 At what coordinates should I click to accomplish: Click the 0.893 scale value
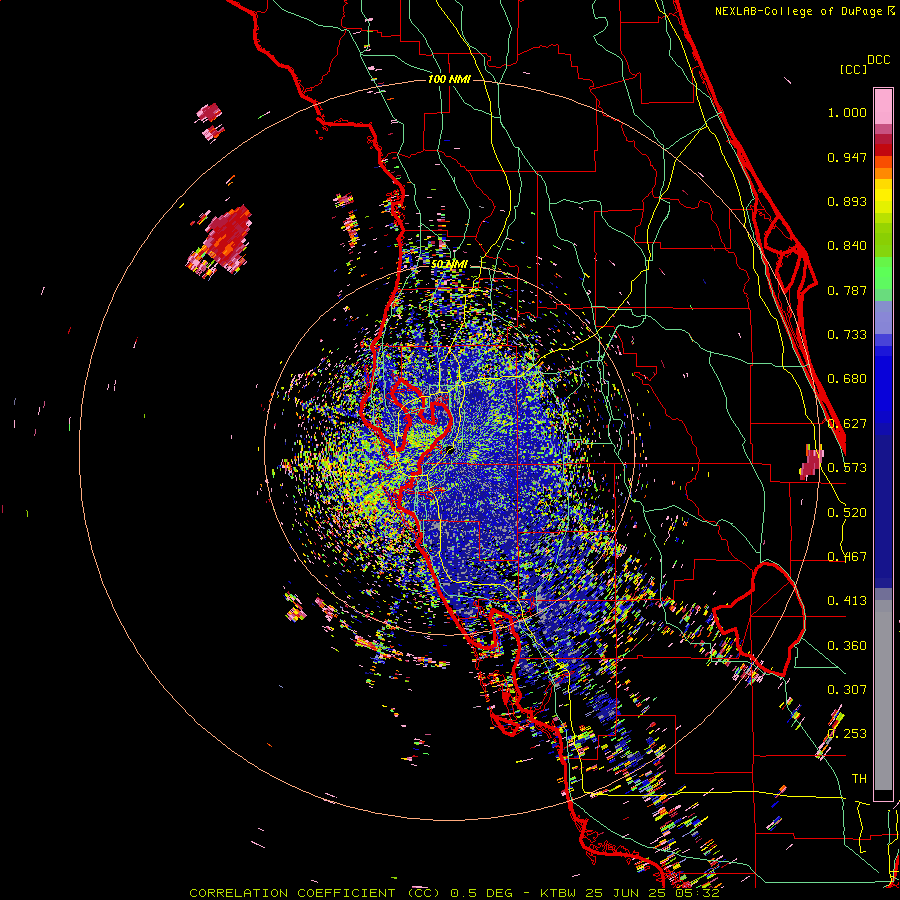847,201
